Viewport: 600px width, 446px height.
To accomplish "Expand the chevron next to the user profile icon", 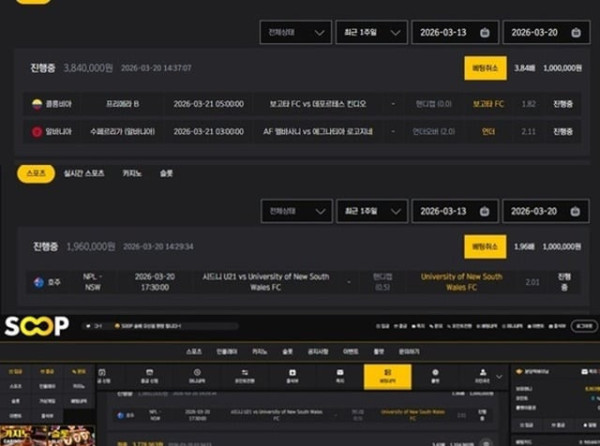I will tap(499, 377).
